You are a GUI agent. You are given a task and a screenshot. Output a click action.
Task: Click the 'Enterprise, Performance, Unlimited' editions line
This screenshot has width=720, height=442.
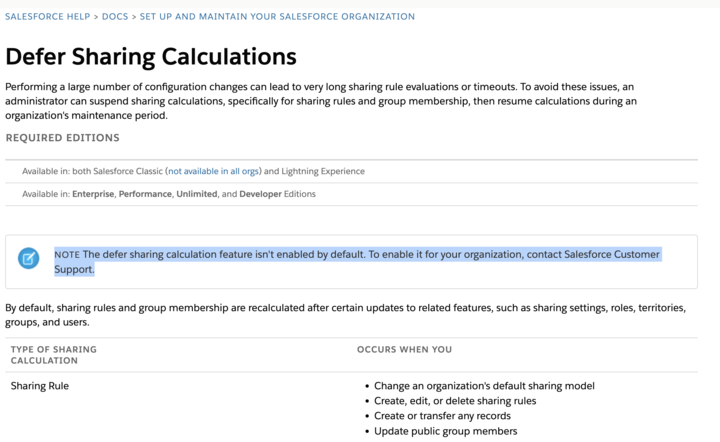pyautogui.click(x=169, y=194)
